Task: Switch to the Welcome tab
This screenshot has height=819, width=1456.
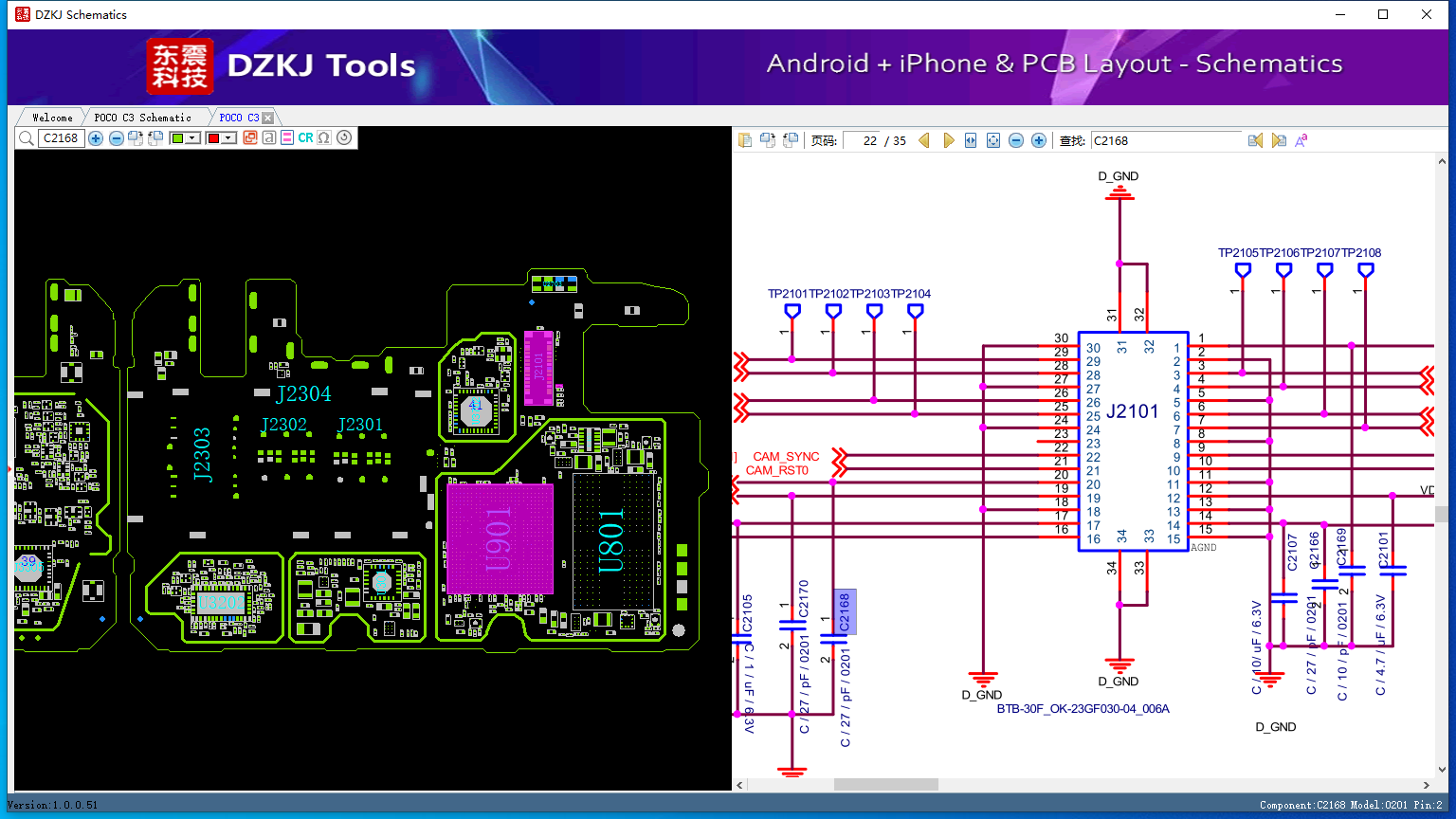Action: coord(52,118)
